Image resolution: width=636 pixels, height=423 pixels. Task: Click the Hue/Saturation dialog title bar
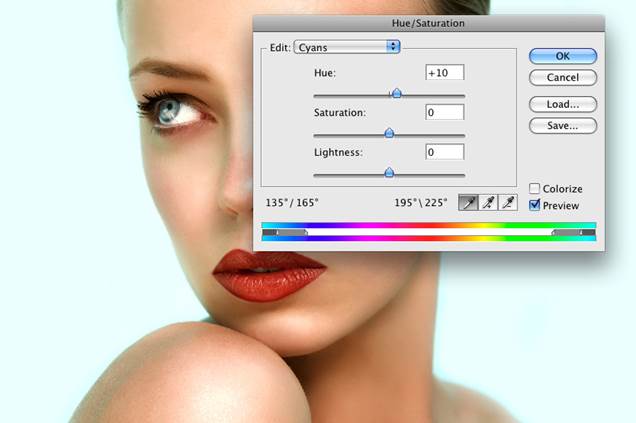pyautogui.click(x=428, y=23)
